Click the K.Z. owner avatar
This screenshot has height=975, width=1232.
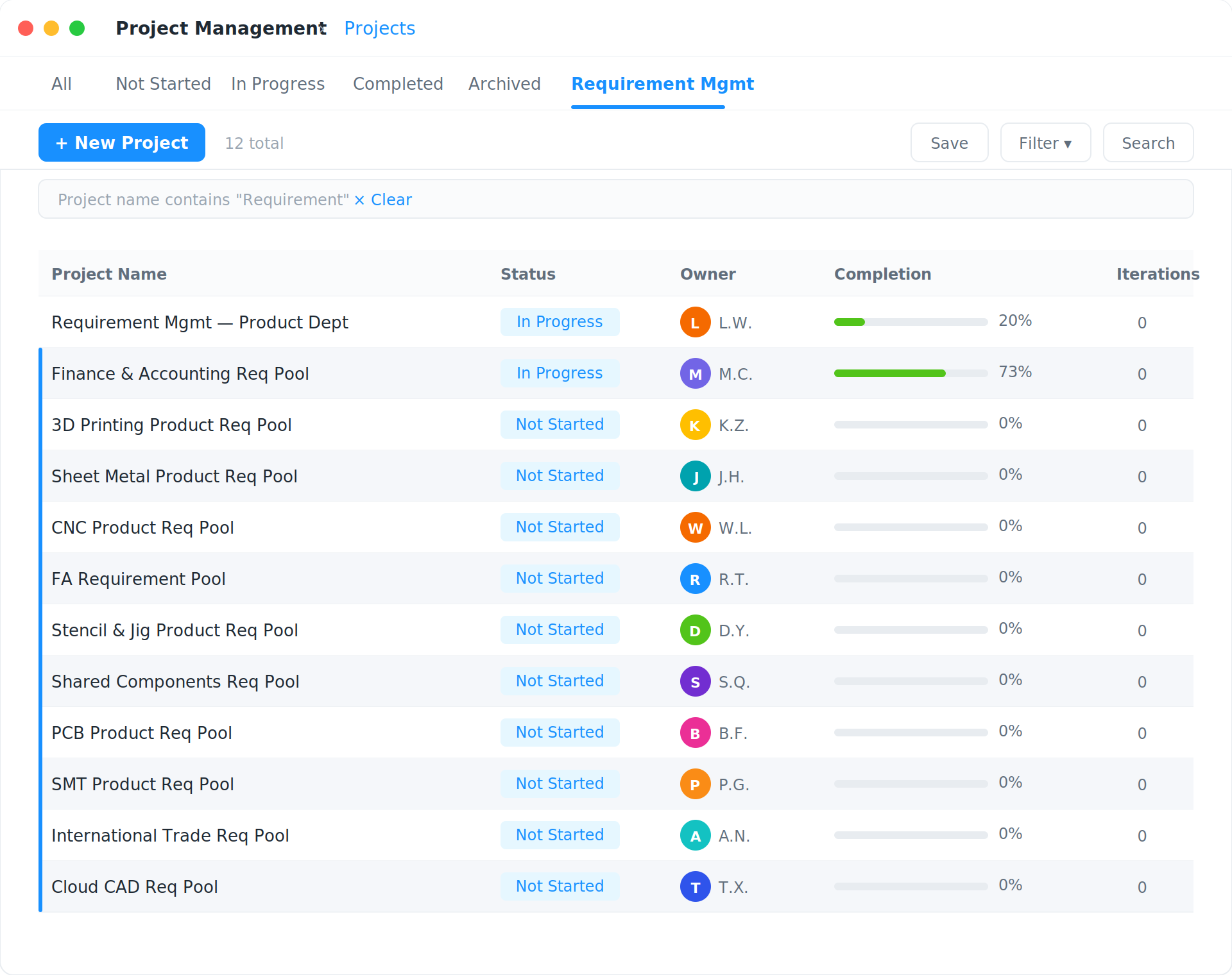[696, 425]
